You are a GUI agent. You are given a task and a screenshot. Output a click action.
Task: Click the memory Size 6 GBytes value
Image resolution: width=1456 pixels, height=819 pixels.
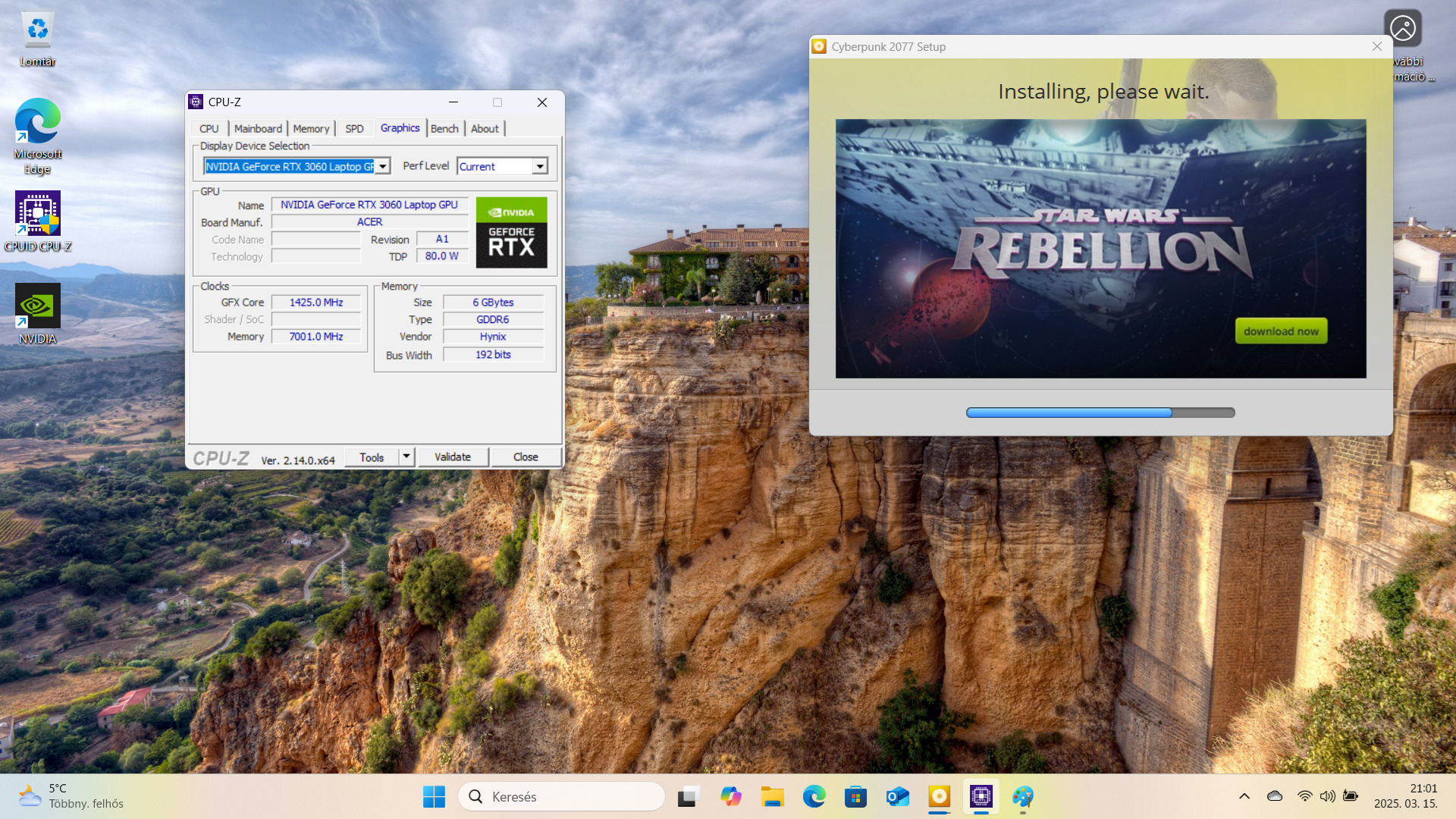pos(493,303)
